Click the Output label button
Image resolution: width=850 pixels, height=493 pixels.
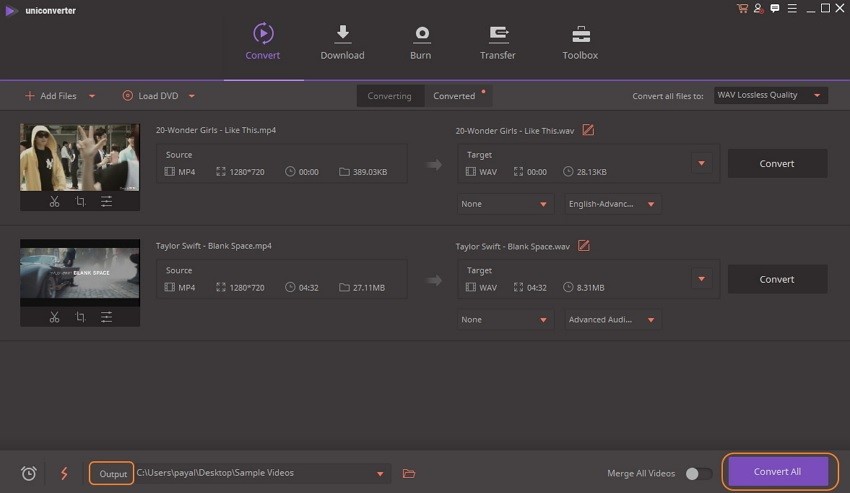coord(112,473)
